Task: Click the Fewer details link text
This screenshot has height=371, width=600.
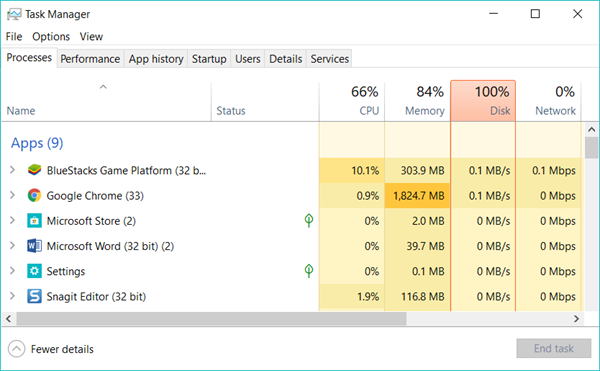Action: point(62,349)
